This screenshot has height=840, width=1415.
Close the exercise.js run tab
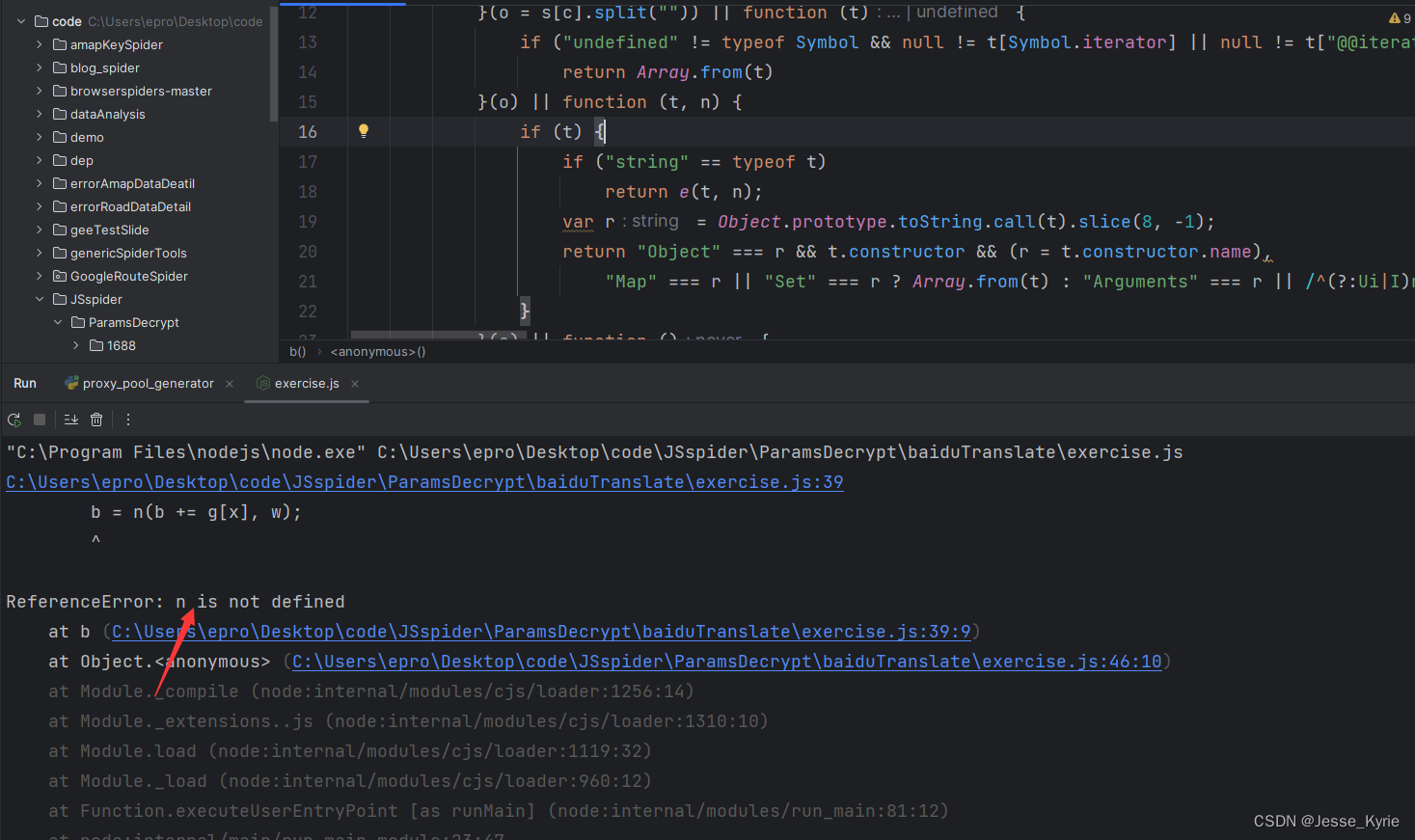(355, 384)
